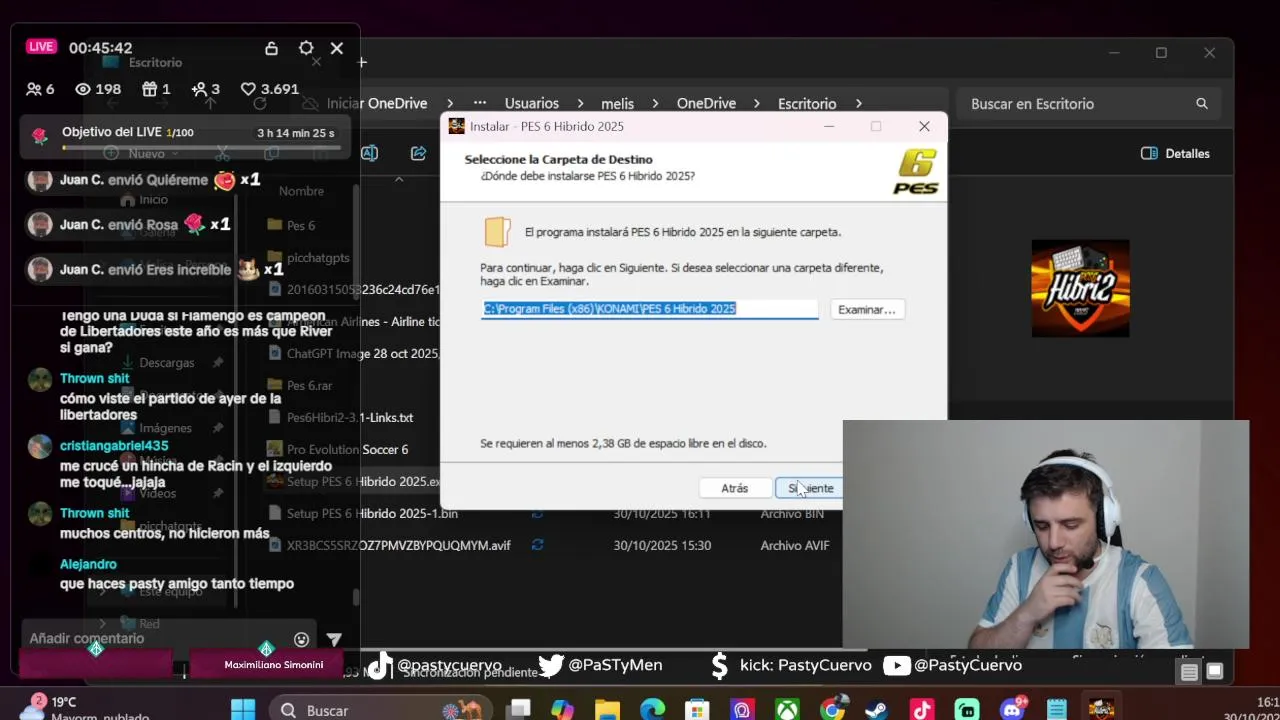1280x720 pixels.
Task: Toggle the Detalles pane in File Explorer
Action: (x=1176, y=154)
